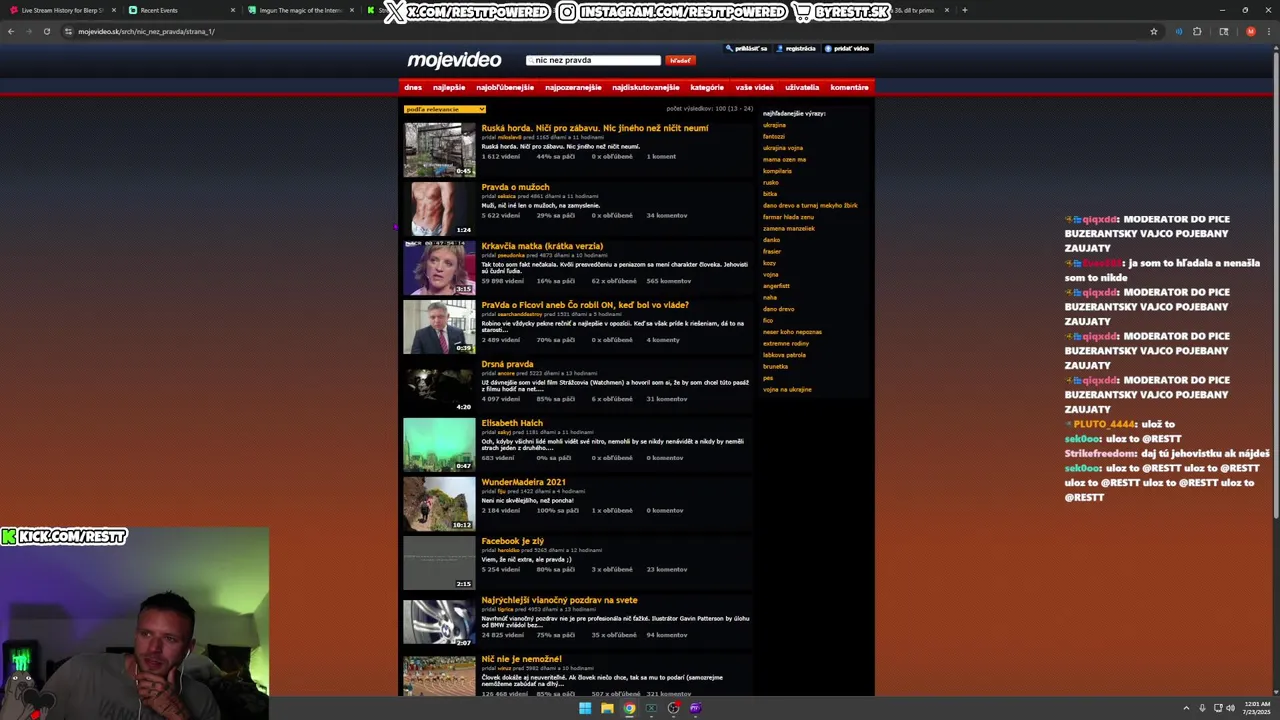Show hidden system tray icons
Viewport: 1280px width, 720px height.
point(1186,708)
